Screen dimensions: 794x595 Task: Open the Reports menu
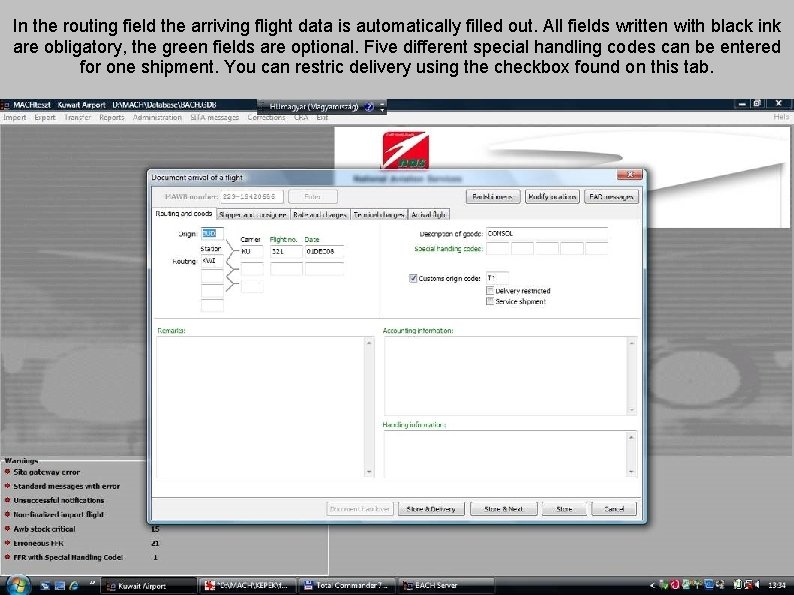pos(112,117)
